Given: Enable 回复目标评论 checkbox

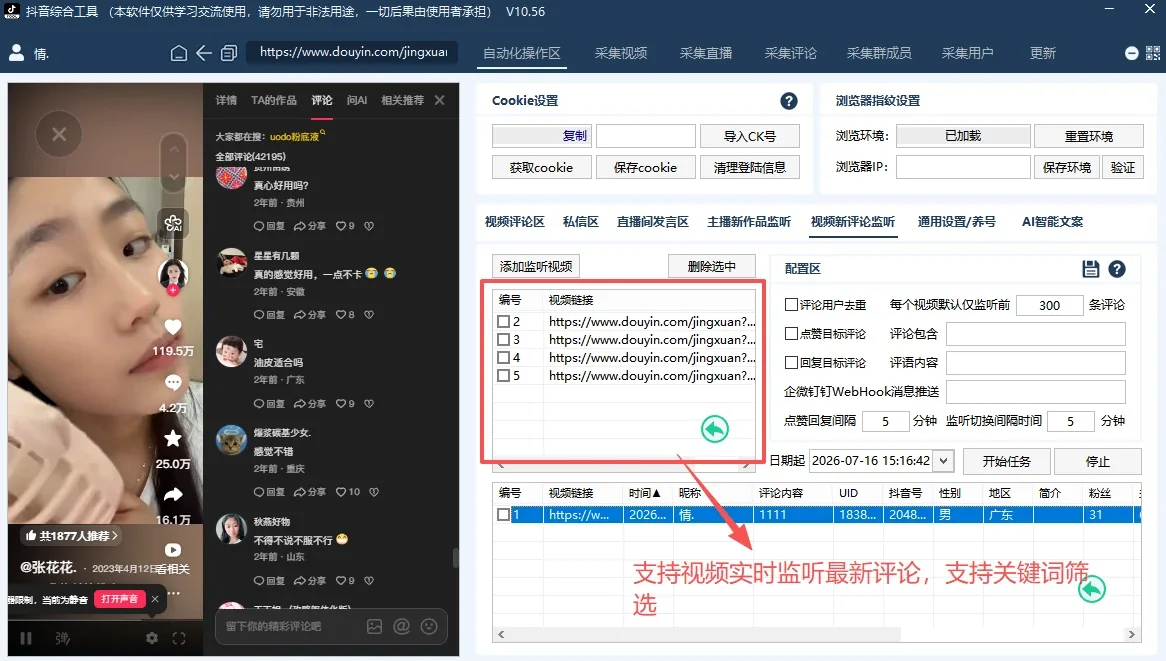Looking at the screenshot, I should click(x=791, y=363).
